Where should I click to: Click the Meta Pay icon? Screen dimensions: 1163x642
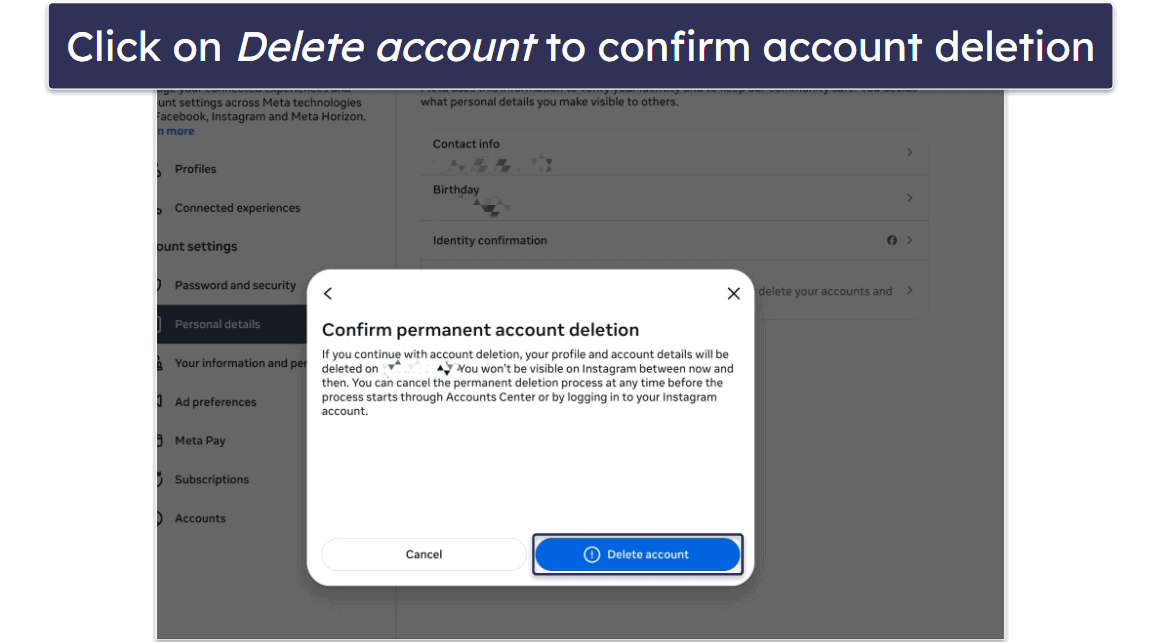point(160,440)
